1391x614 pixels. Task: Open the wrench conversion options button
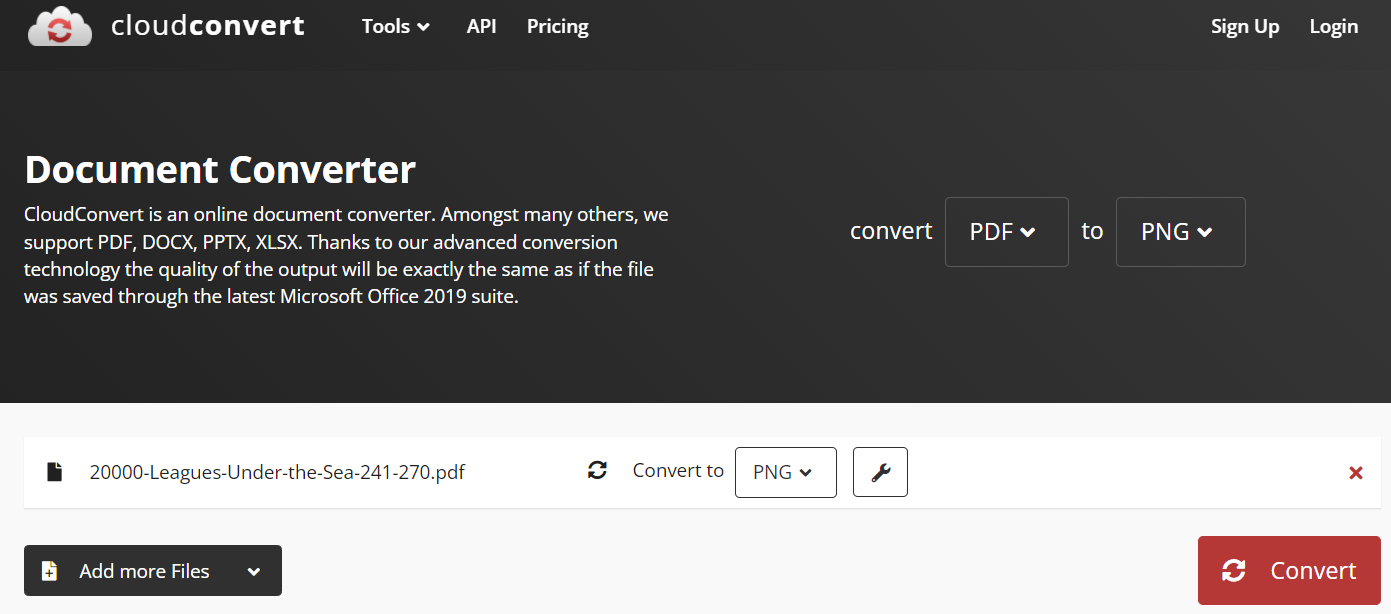pos(880,472)
